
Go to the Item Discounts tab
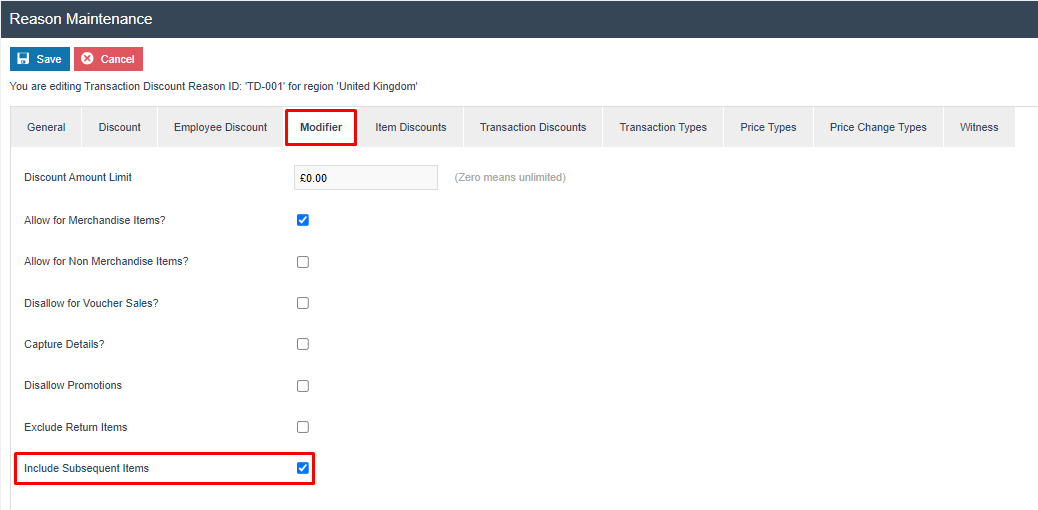(x=410, y=127)
